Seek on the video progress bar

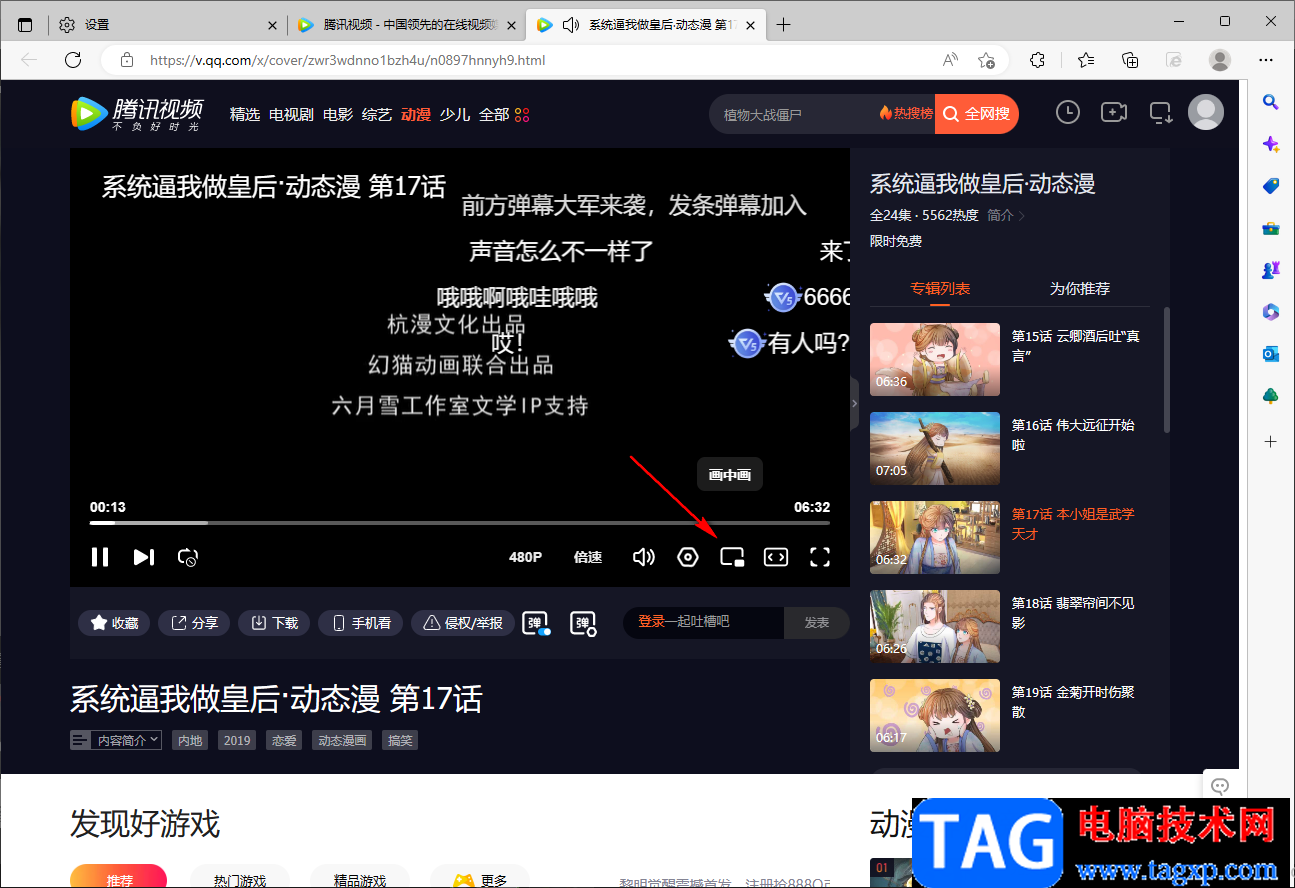pyautogui.click(x=460, y=523)
